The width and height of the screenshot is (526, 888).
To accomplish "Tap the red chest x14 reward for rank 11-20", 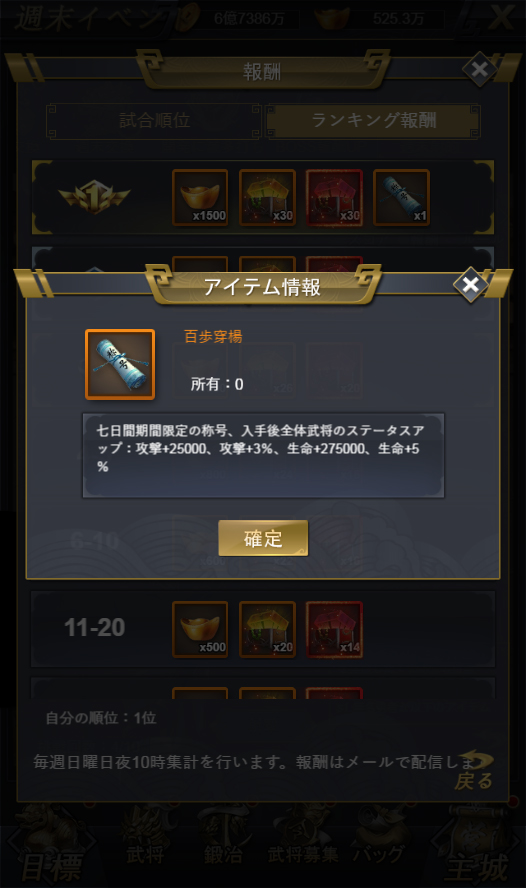I will tap(334, 629).
